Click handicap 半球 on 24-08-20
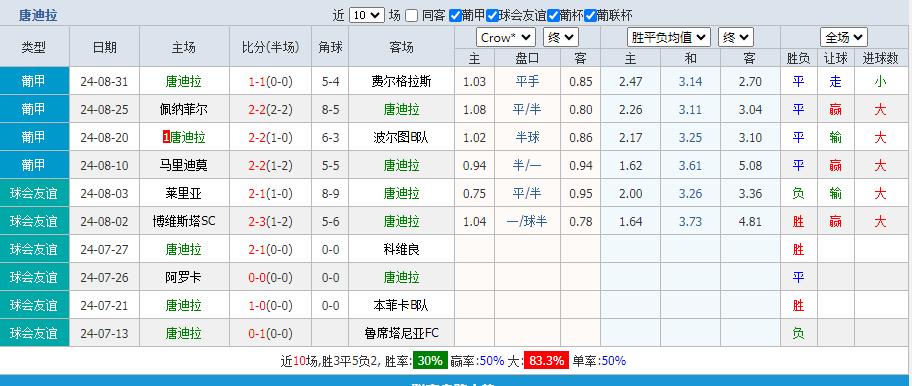 [528, 138]
